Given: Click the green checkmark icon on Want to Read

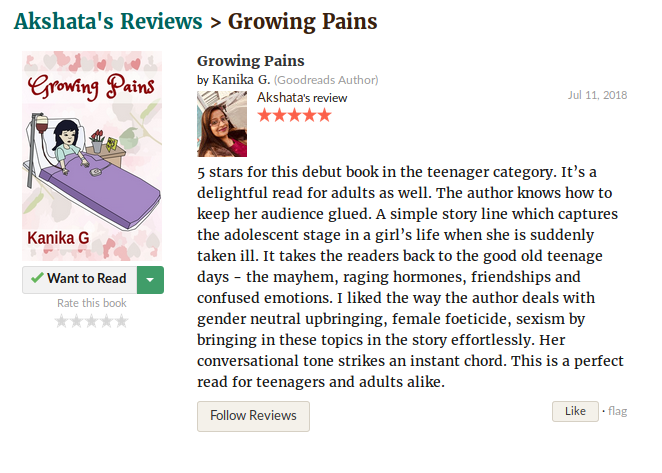Looking at the screenshot, I should pos(37,277).
